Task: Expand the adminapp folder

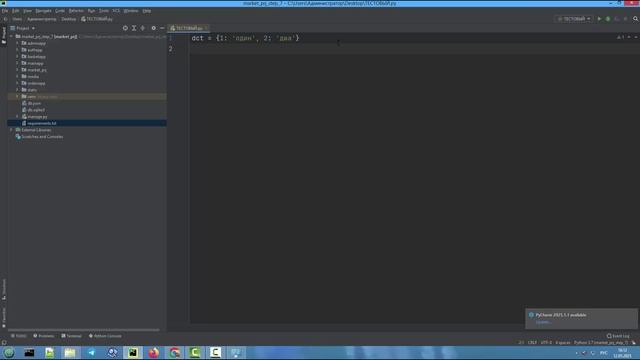Action: (x=17, y=43)
